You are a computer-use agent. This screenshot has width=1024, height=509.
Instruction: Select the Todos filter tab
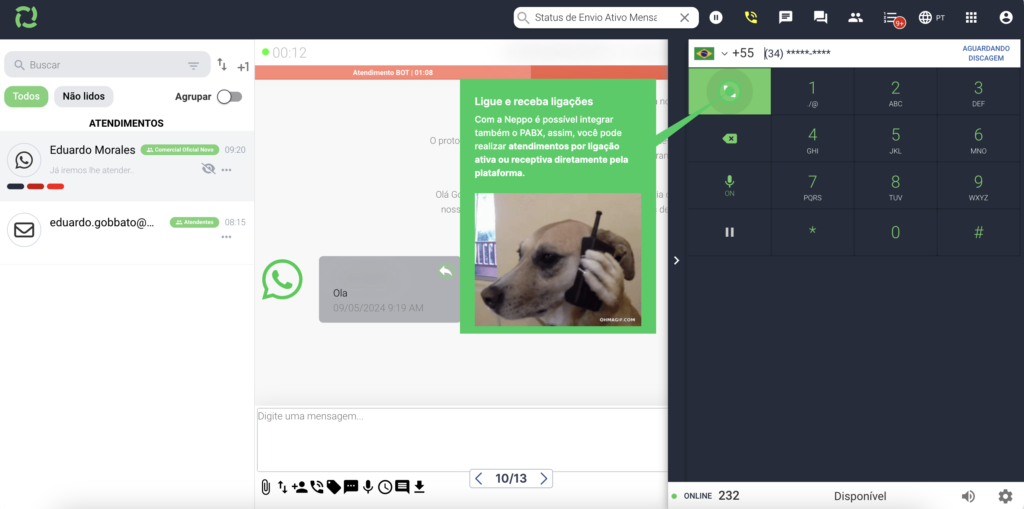tap(26, 97)
